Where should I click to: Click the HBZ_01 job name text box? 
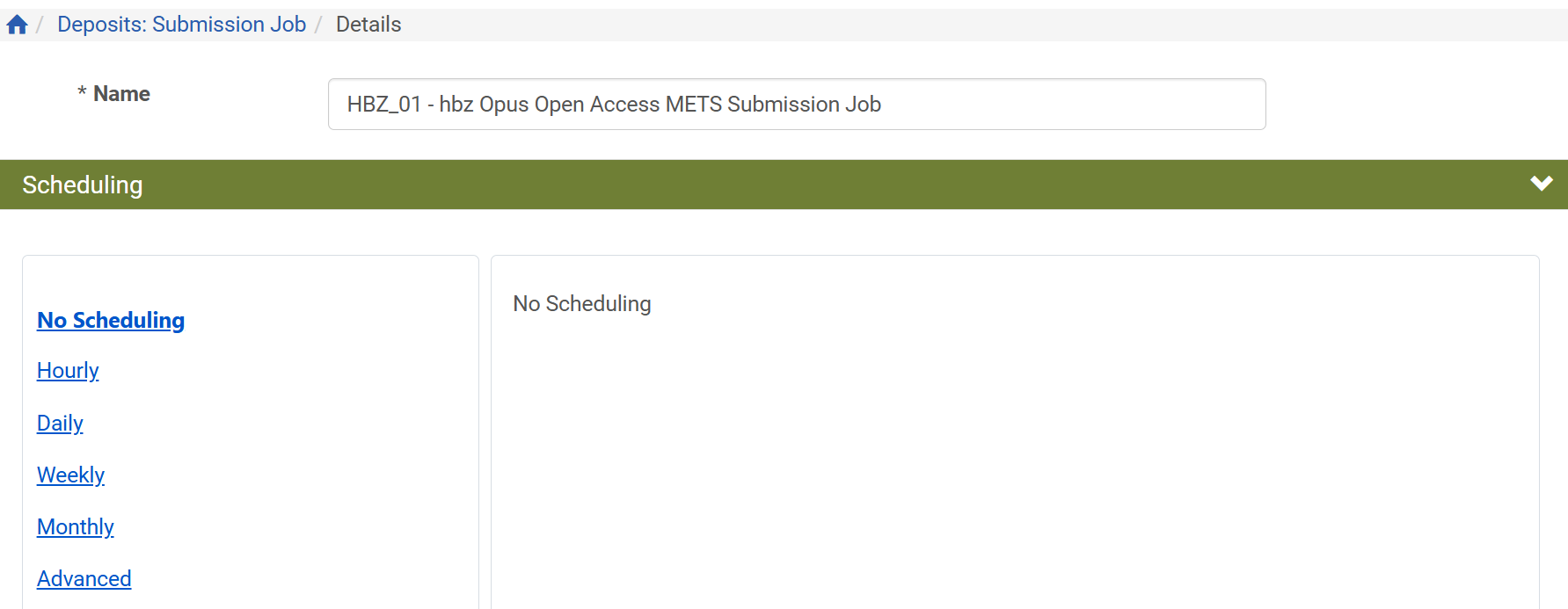(x=796, y=104)
